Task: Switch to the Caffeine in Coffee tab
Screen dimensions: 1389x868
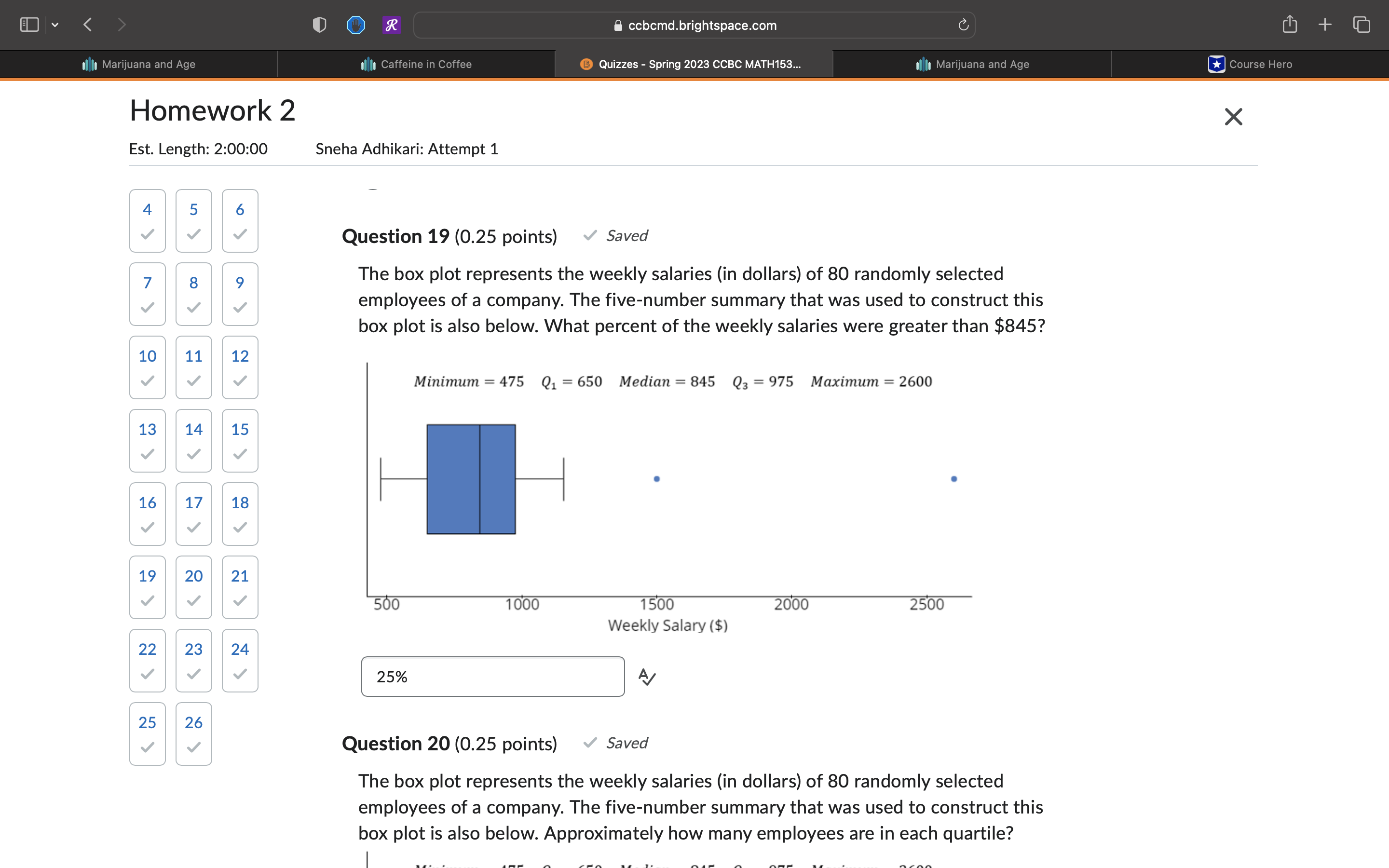Action: [416, 64]
